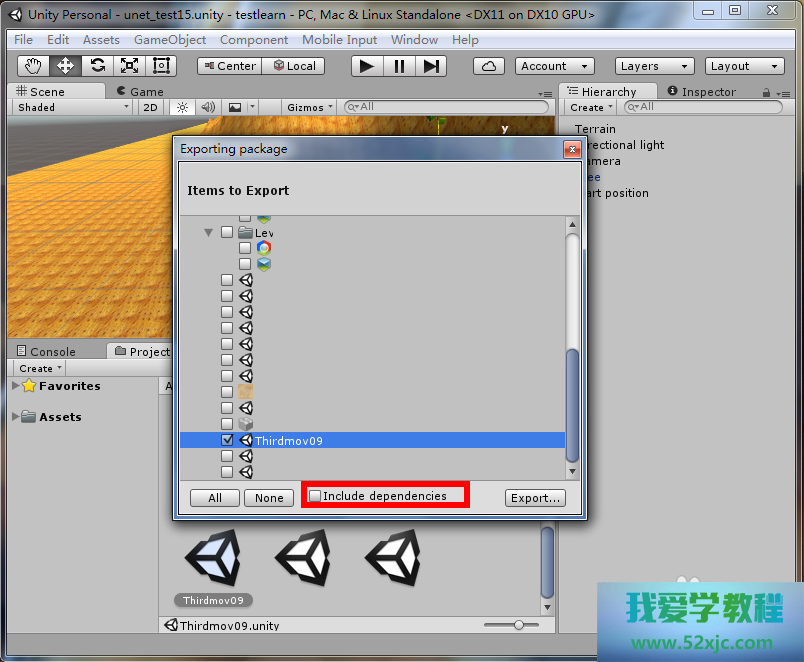804x662 pixels.
Task: Select the Scale tool
Action: click(130, 66)
